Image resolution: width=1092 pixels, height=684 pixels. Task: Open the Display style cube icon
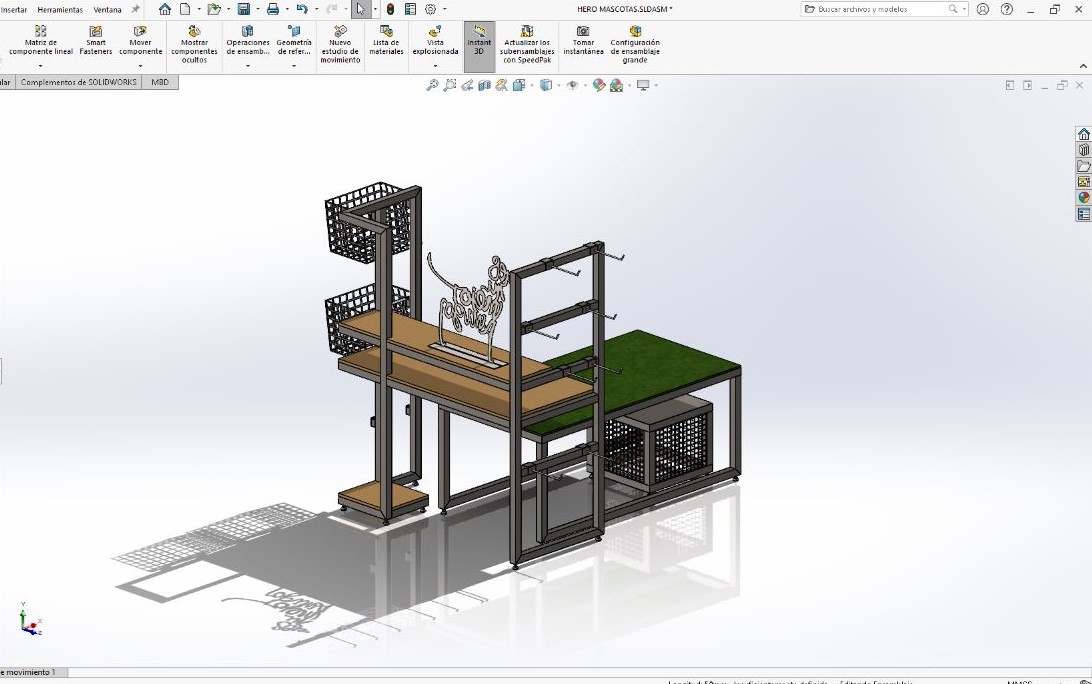[x=546, y=85]
